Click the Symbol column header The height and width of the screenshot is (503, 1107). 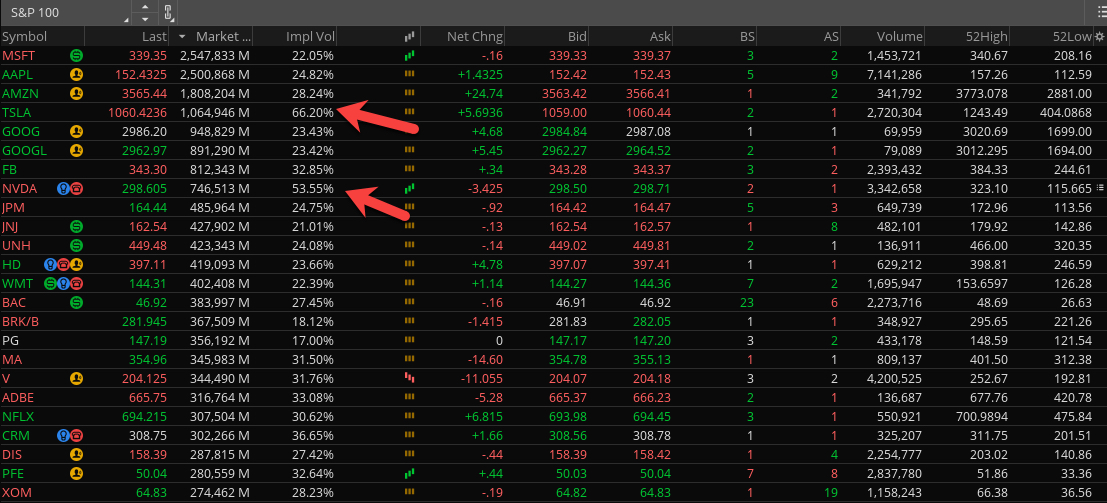(x=25, y=36)
